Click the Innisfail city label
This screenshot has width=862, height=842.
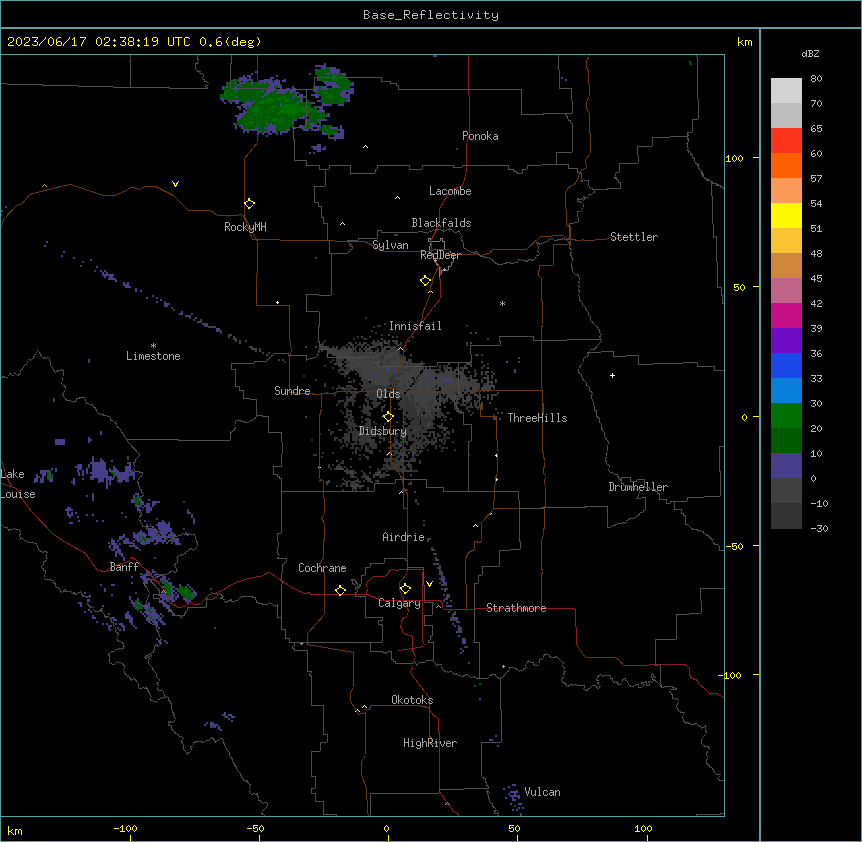coord(415,326)
